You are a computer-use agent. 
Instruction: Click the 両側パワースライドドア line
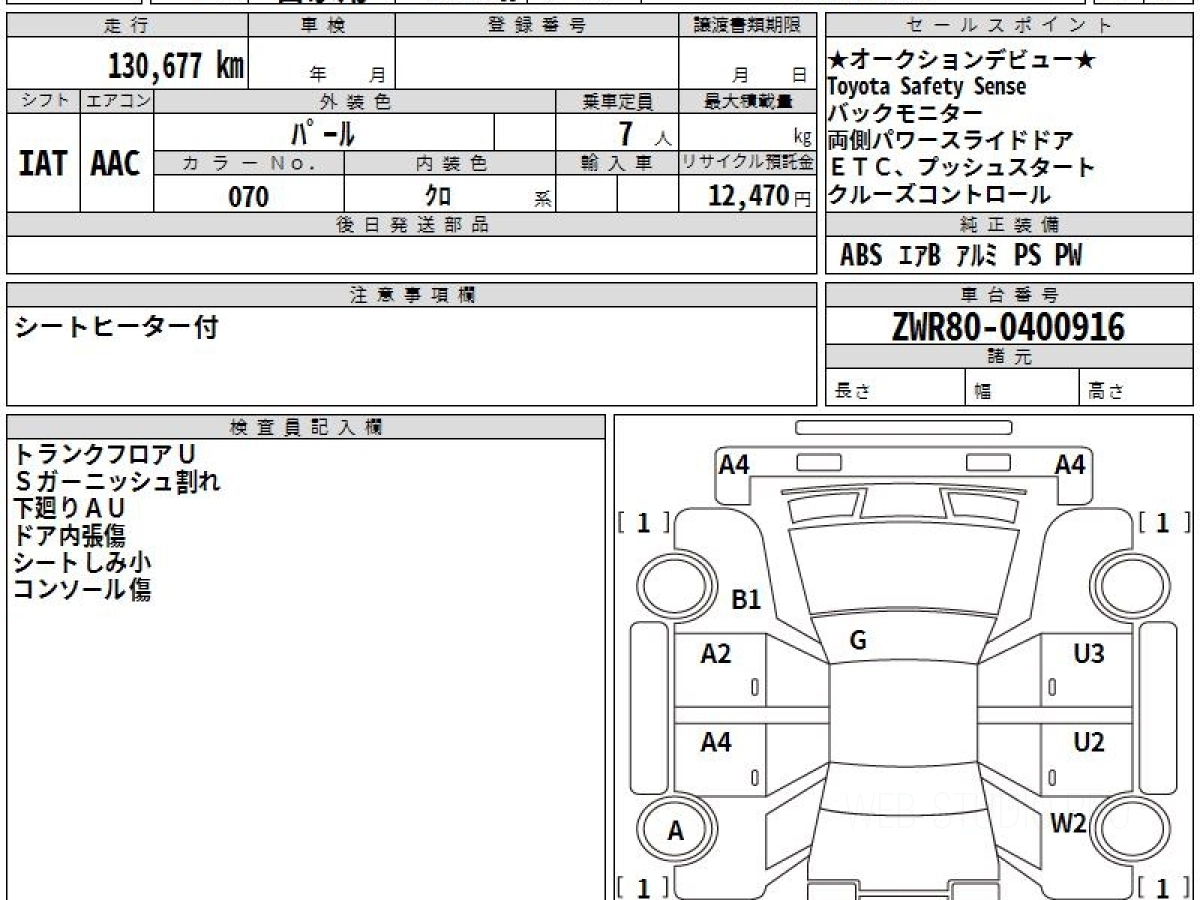coord(951,140)
